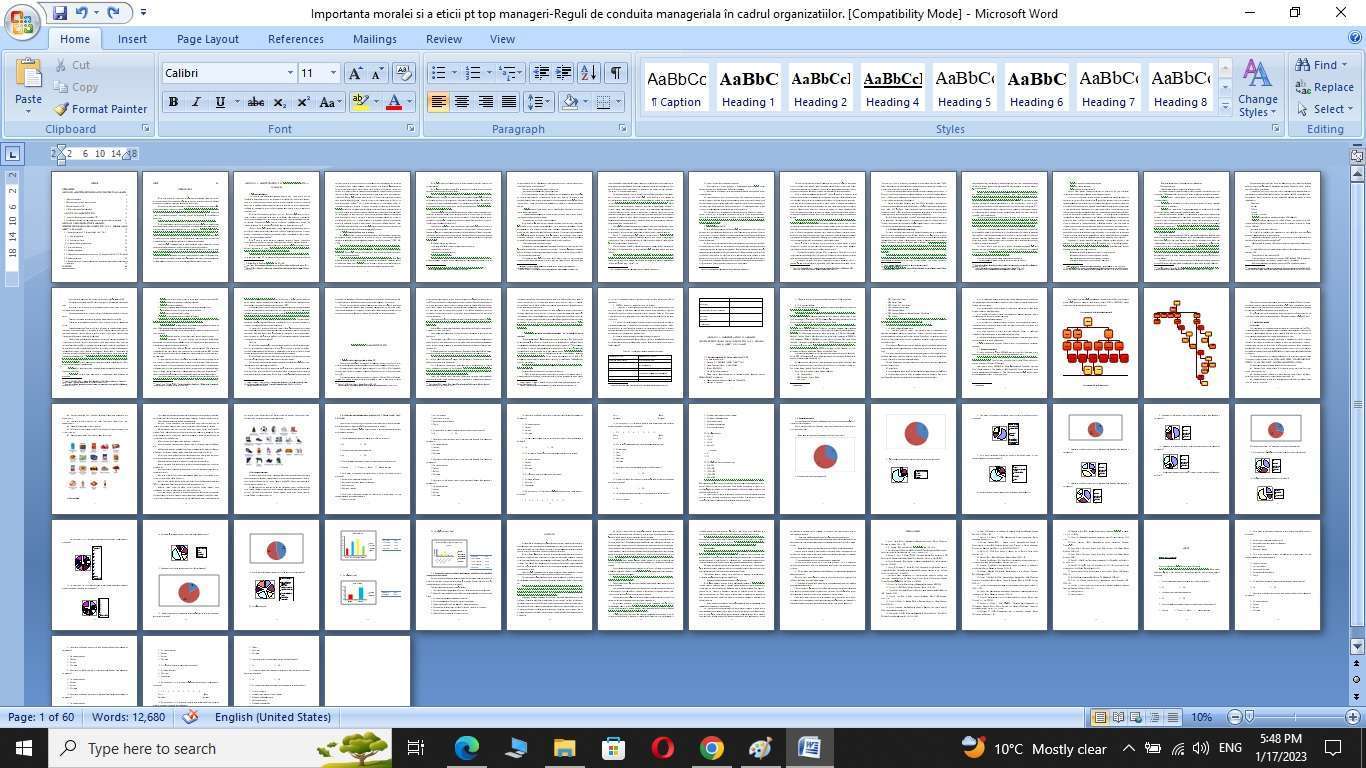Toggle Bold formatting
Viewport: 1366px width, 768px height.
[x=173, y=102]
